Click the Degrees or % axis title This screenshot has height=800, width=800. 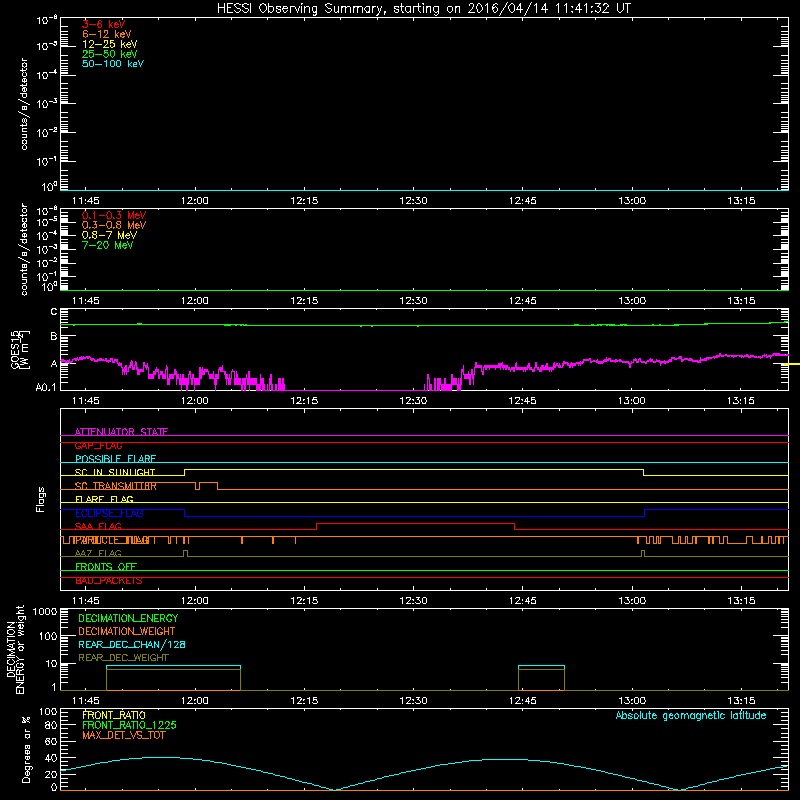pos(27,749)
